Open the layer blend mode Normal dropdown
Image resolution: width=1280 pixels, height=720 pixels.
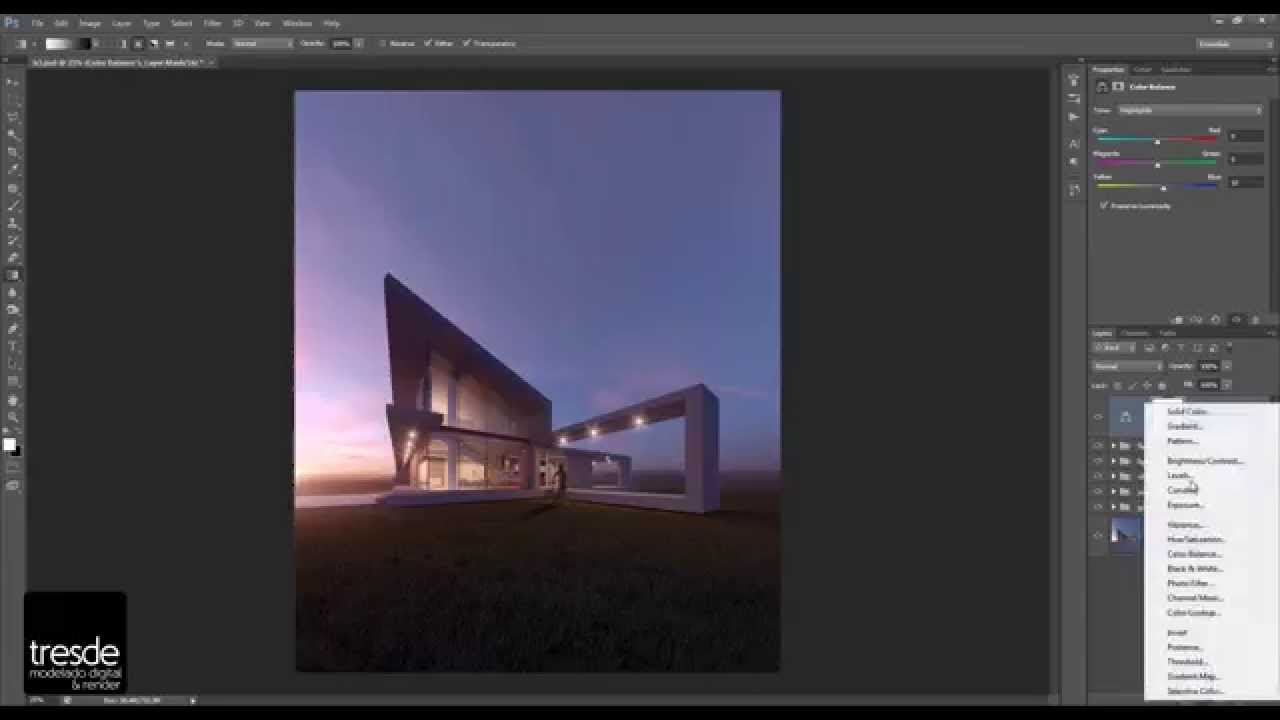coord(1127,366)
